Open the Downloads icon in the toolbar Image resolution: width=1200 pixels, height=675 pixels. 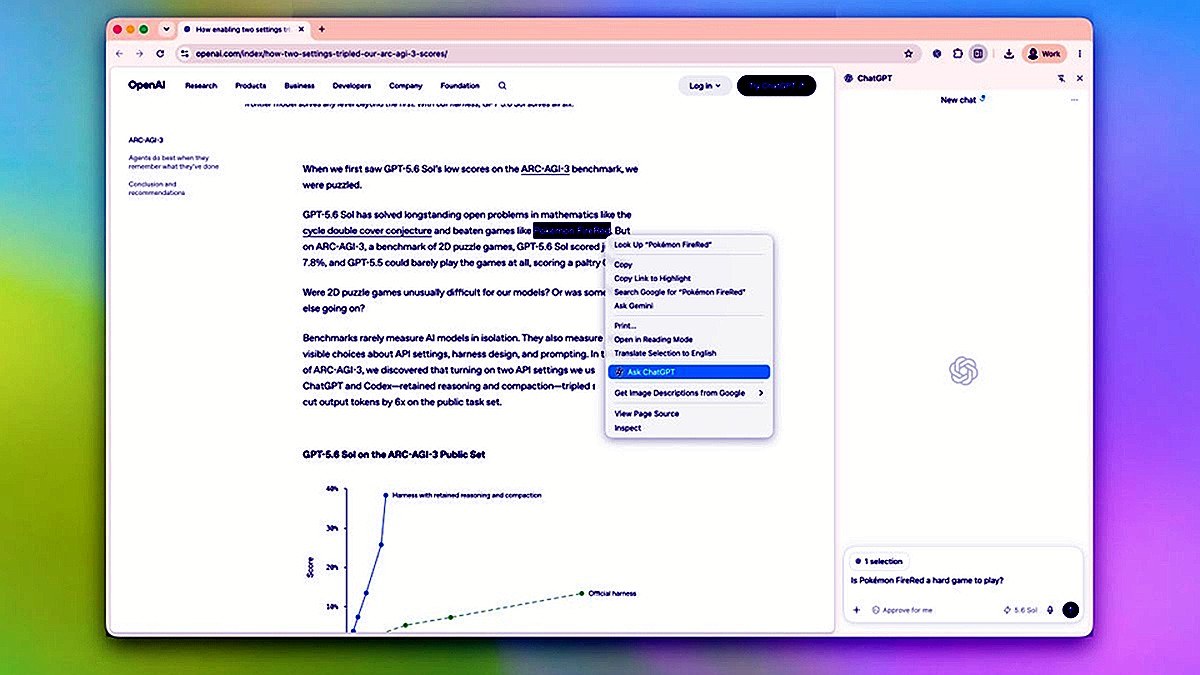click(1009, 53)
